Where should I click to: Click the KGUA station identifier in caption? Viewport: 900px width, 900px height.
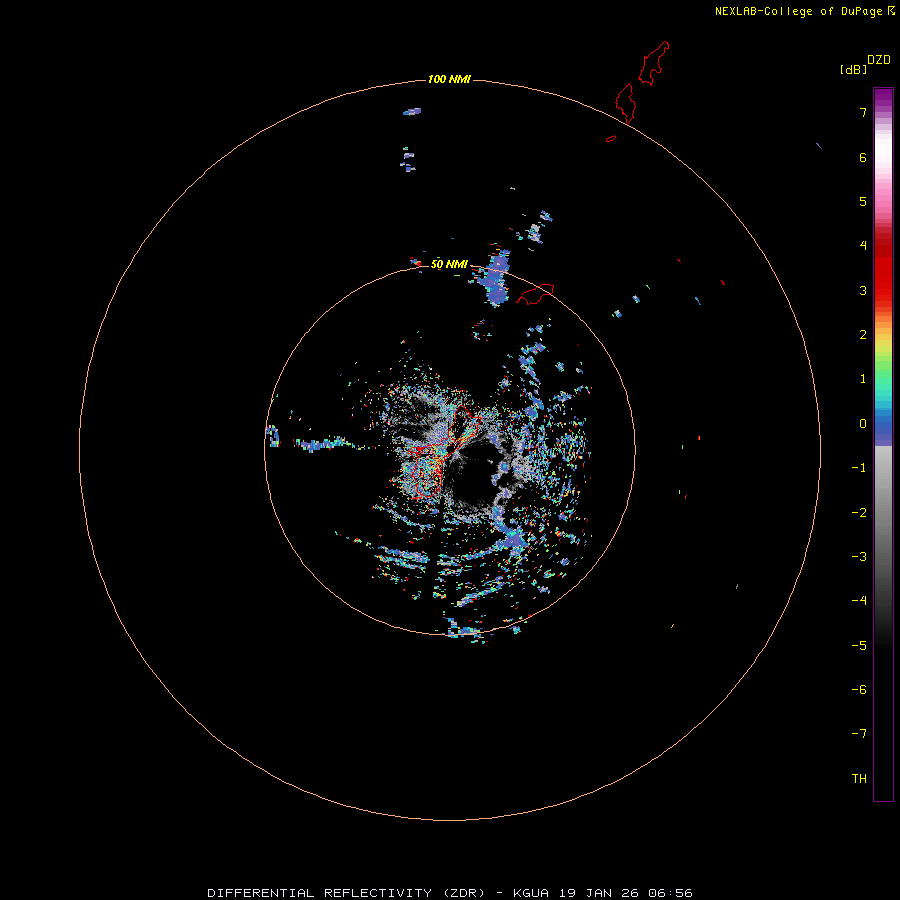pos(531,893)
